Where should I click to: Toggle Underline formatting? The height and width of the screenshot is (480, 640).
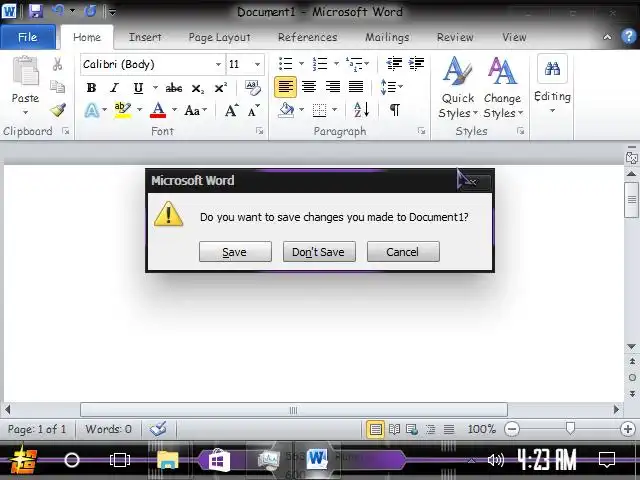138,88
